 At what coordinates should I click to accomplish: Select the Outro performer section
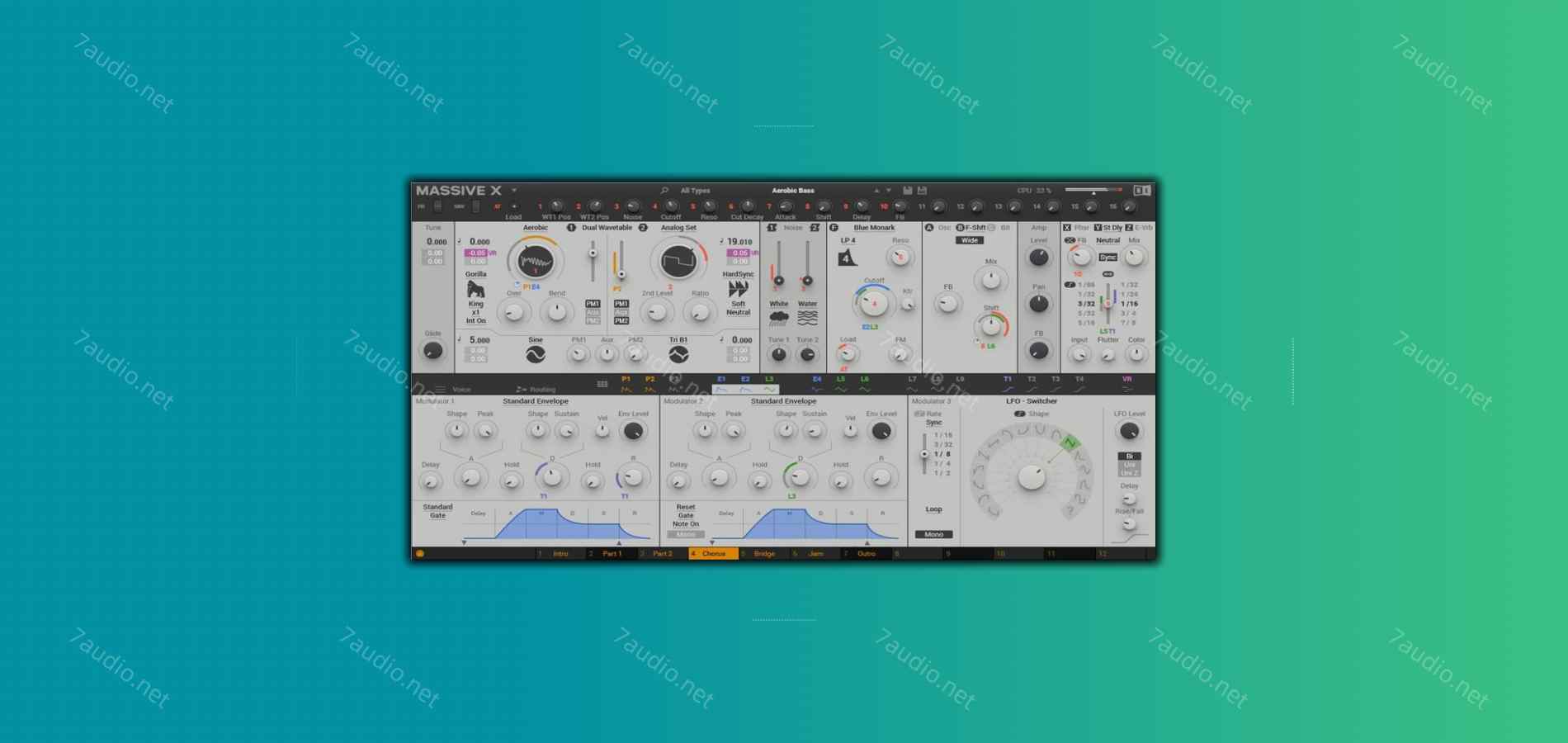[x=866, y=554]
